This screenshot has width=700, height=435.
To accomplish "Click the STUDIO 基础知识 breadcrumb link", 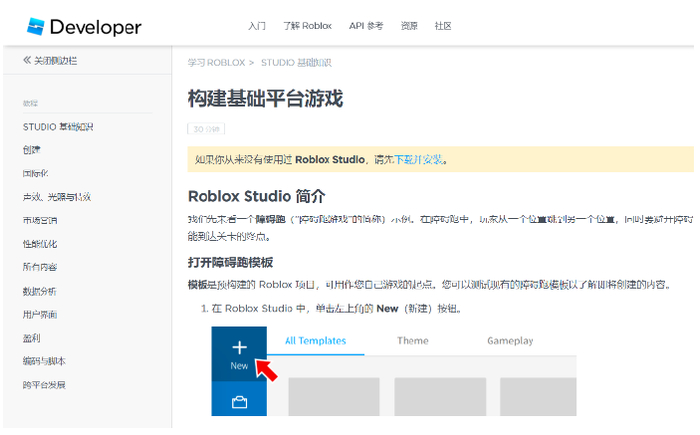I will tap(296, 62).
